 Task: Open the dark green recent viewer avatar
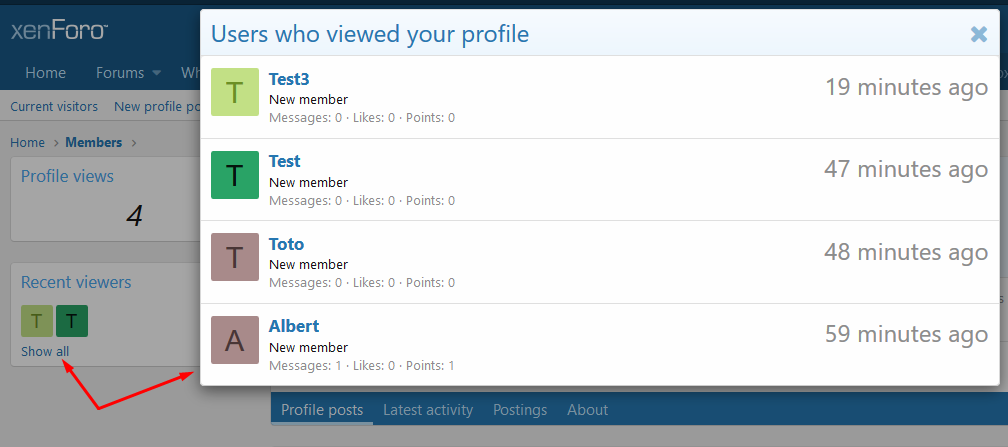(72, 321)
